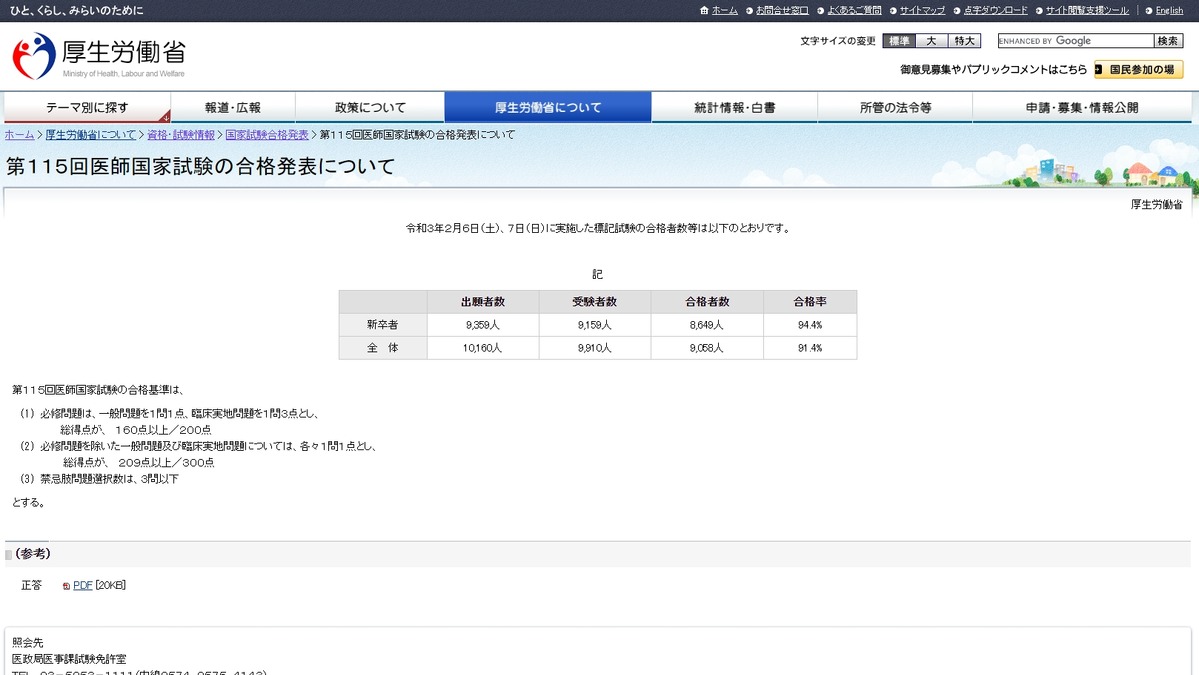The height and width of the screenshot is (675, 1199).
Task: Set text size to 大
Action: click(x=931, y=41)
